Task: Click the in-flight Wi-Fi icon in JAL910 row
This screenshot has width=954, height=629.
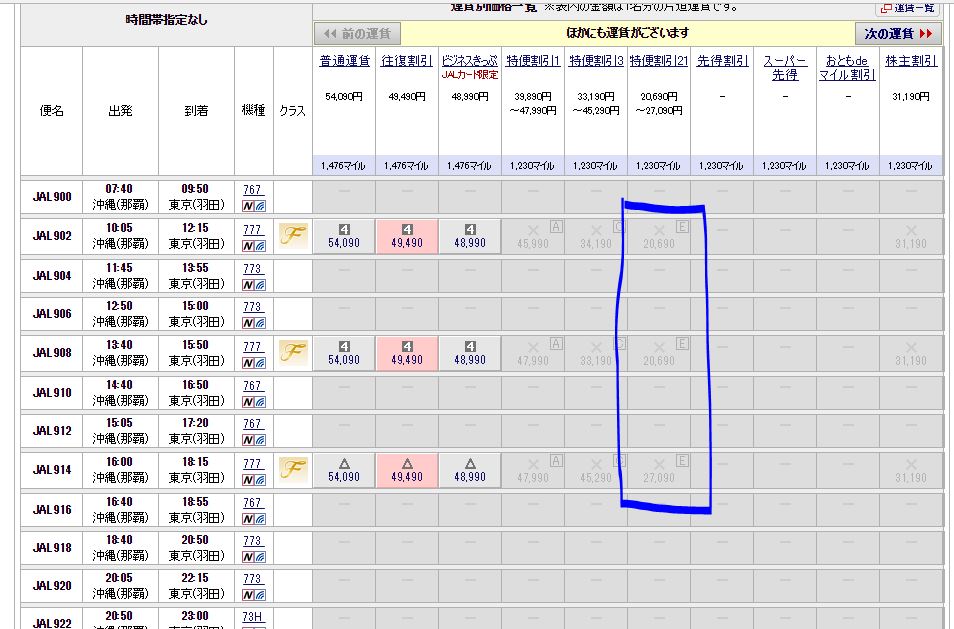Action: tap(260, 402)
